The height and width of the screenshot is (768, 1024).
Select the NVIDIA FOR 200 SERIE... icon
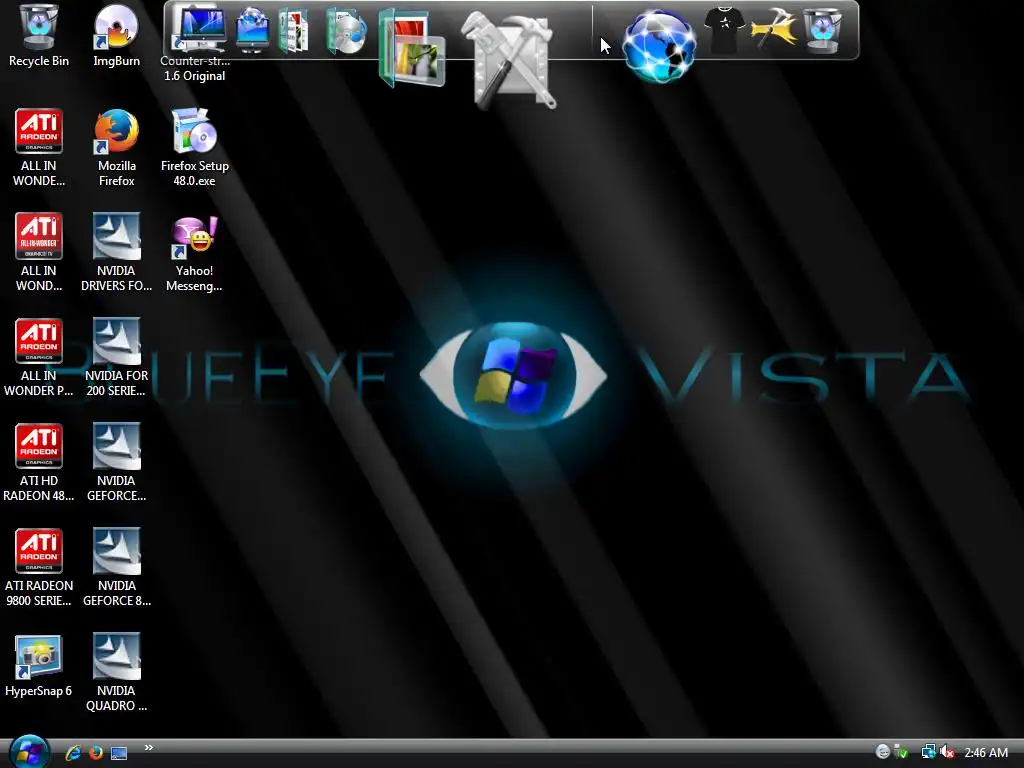pos(116,358)
